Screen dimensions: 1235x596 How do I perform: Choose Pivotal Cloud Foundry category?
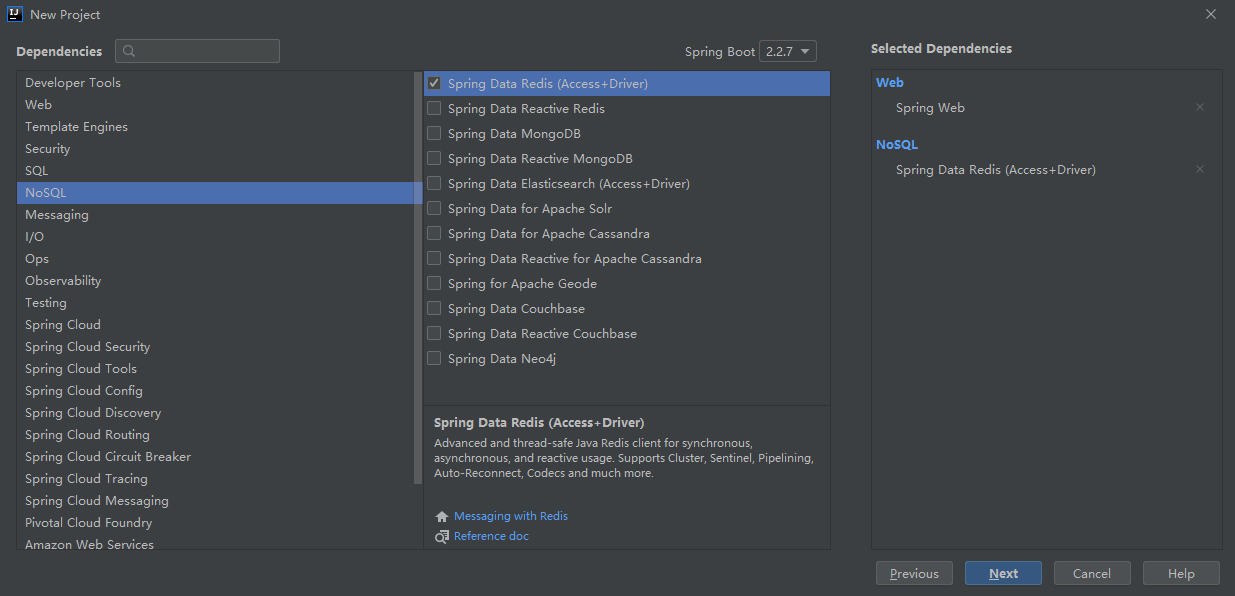click(215, 522)
